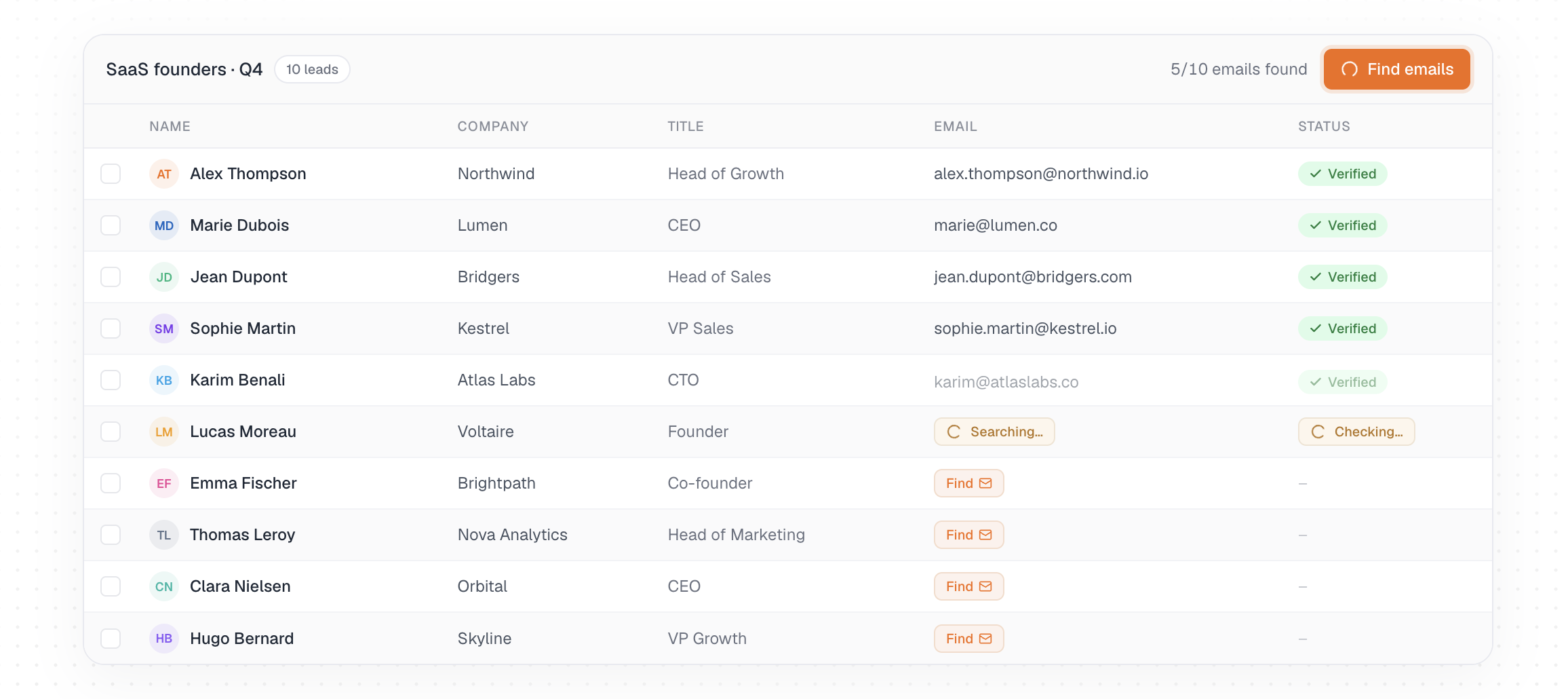This screenshot has width=1568, height=699.
Task: Click the name Alex Thompson
Action: tap(248, 174)
